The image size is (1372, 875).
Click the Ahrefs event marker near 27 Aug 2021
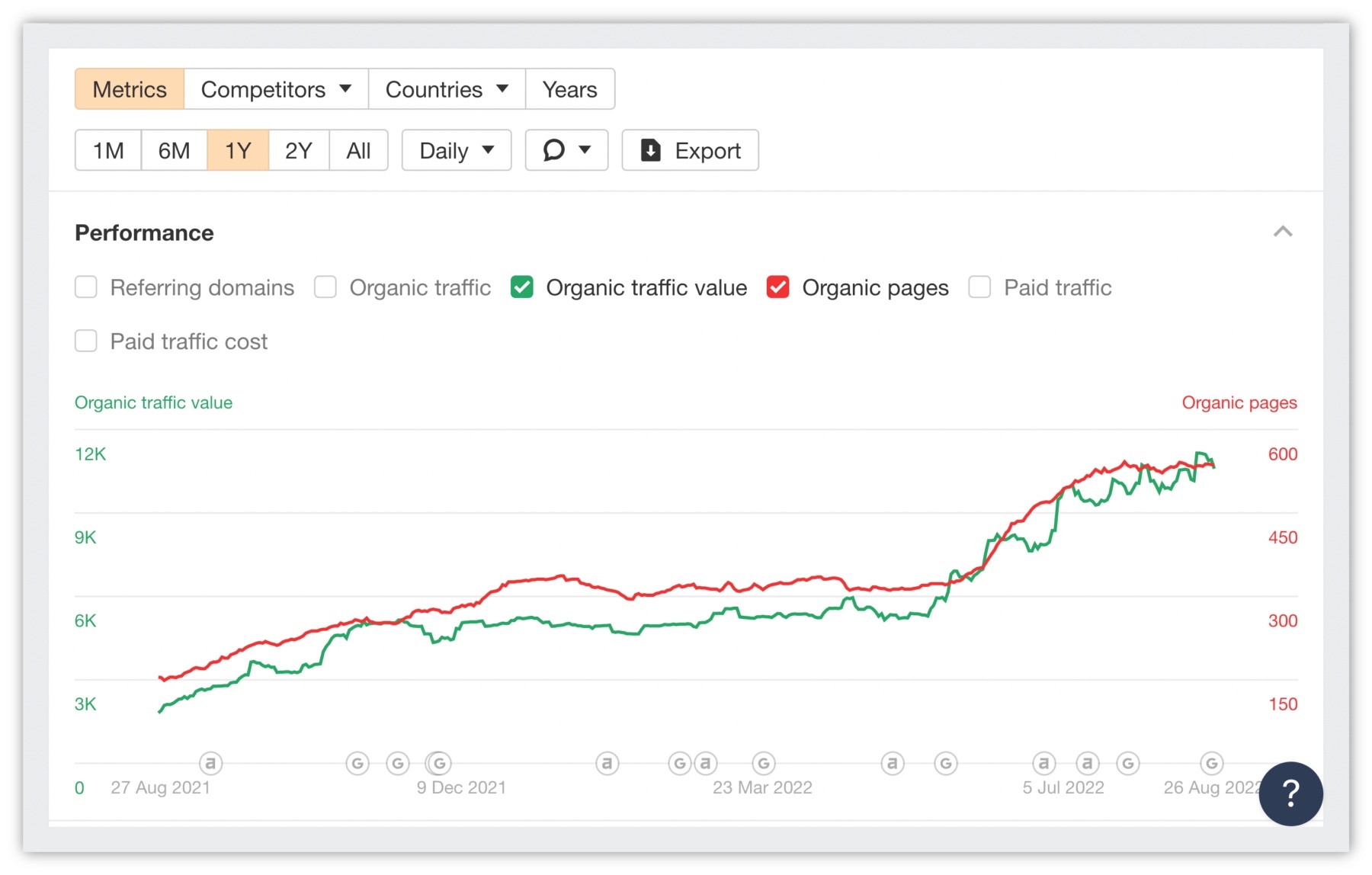pyautogui.click(x=211, y=763)
